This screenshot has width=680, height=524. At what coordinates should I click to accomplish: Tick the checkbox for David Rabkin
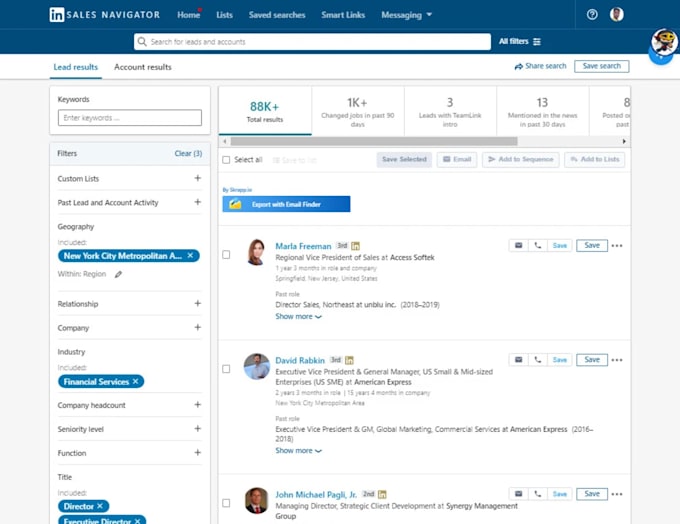click(x=226, y=369)
